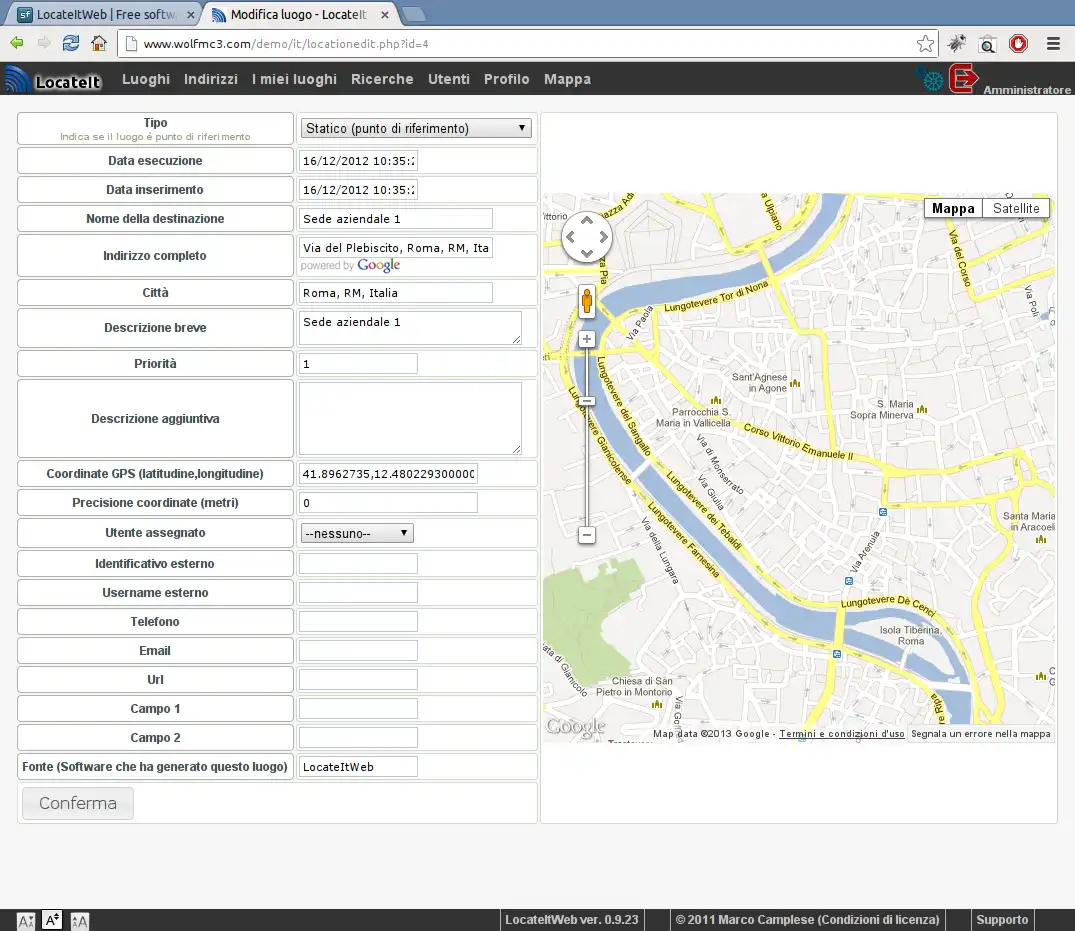Switch to the LocateItWeb browser tab

click(x=100, y=15)
